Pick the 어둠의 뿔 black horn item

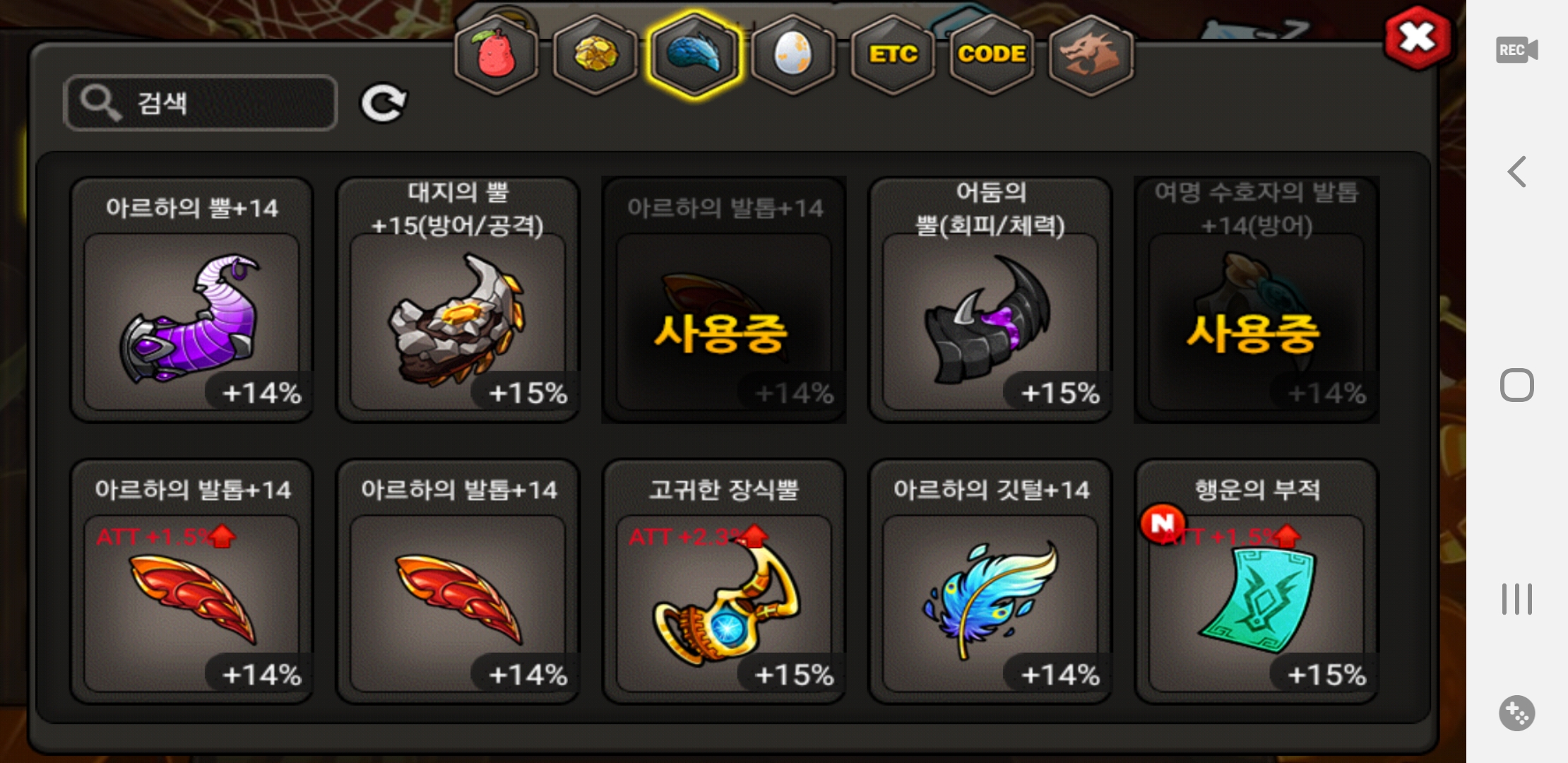pyautogui.click(x=990, y=300)
